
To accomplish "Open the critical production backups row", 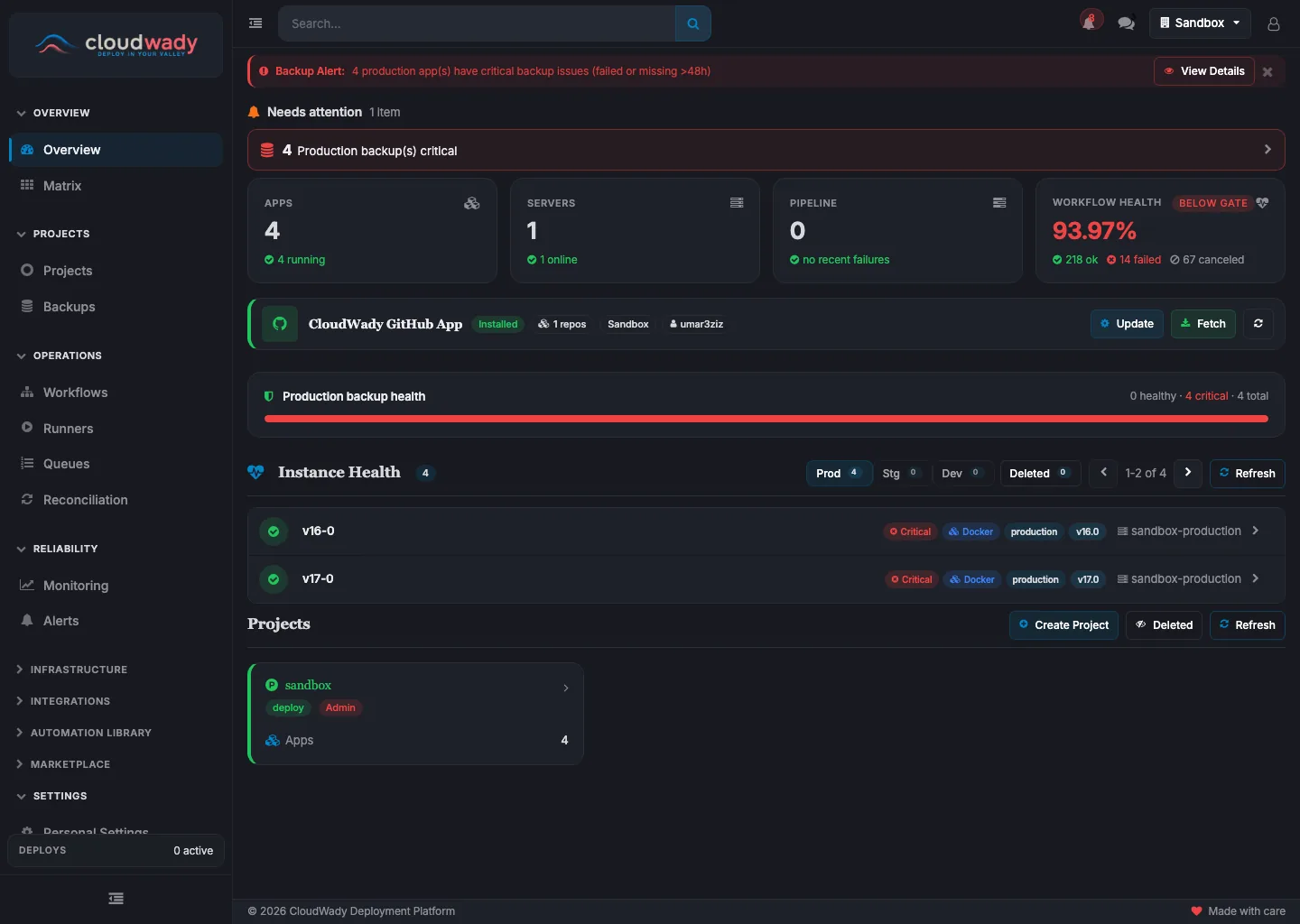I will [x=766, y=151].
